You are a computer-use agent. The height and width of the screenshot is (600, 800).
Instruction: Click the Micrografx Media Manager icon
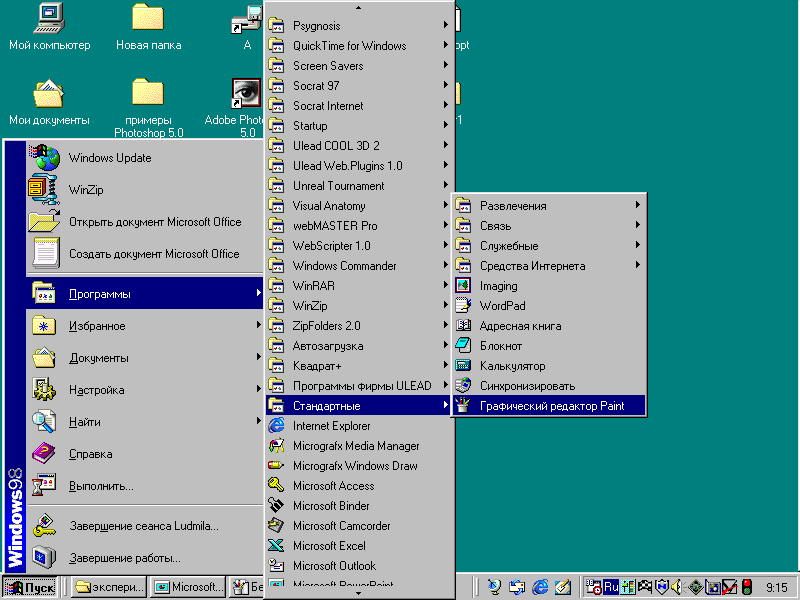coord(276,445)
